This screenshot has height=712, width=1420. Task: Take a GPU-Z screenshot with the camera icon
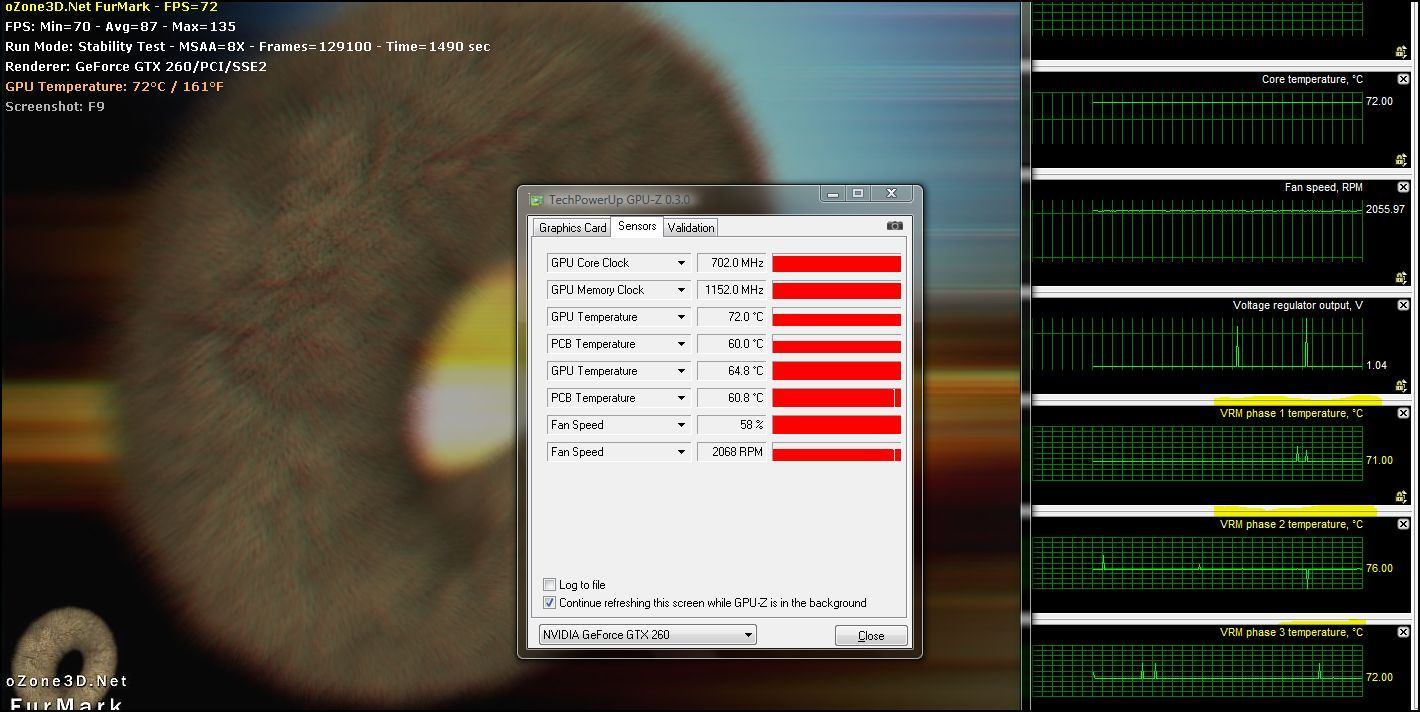click(894, 226)
